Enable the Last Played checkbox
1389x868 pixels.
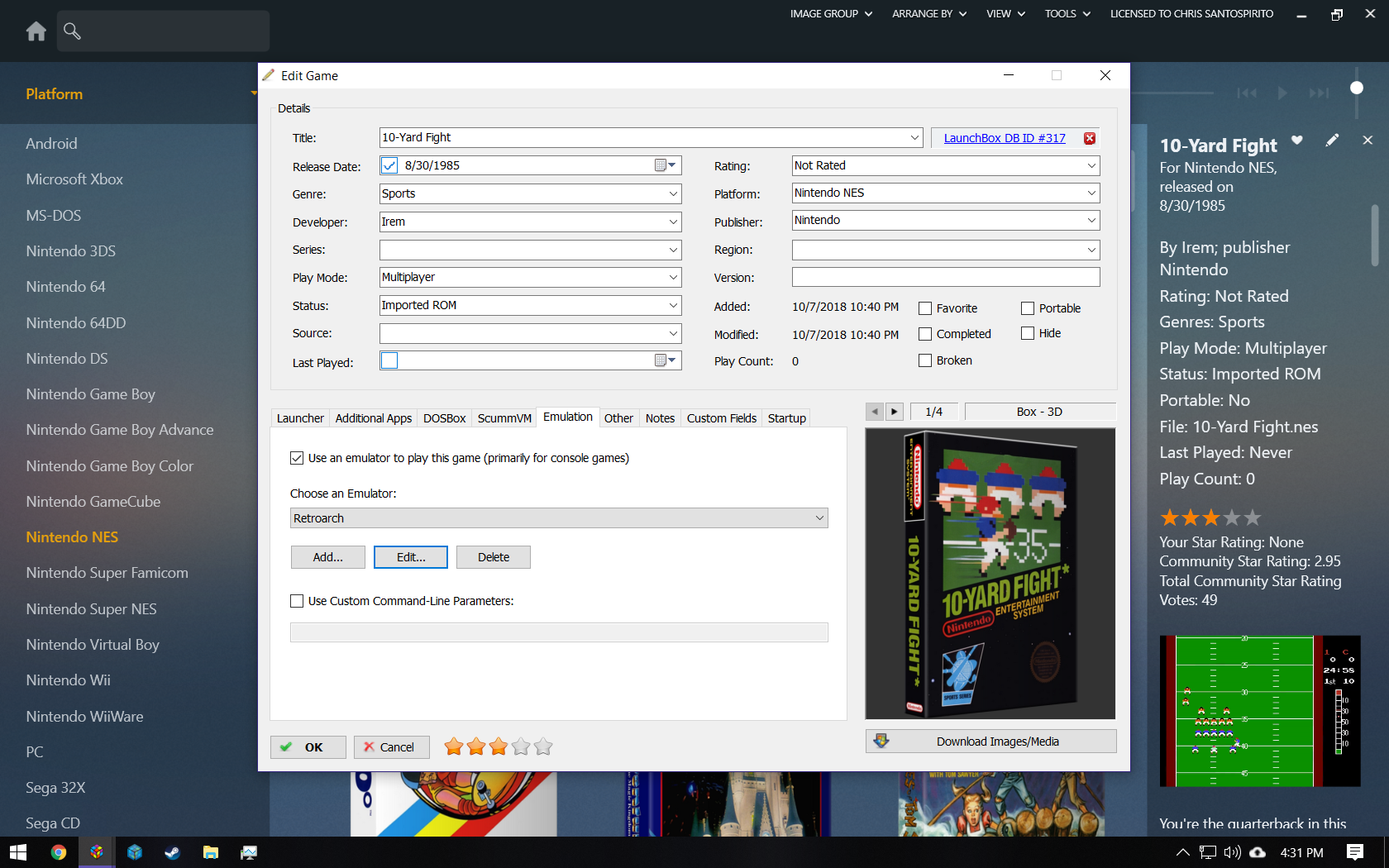click(x=389, y=360)
